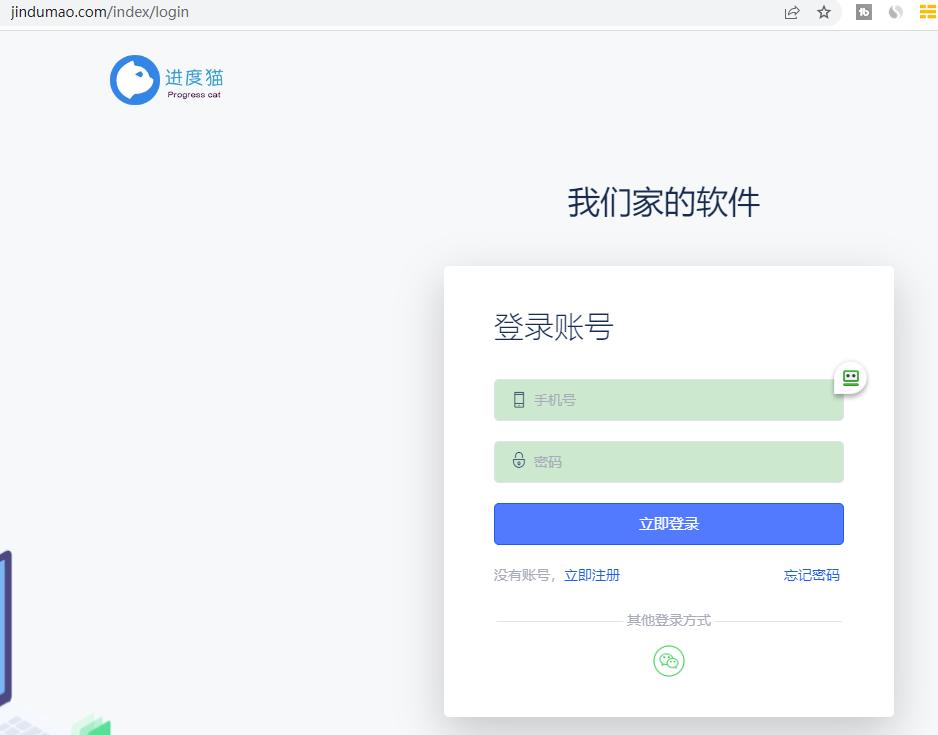This screenshot has height=735, width=938.
Task: Click the 登录账号 heading
Action: pos(553,326)
